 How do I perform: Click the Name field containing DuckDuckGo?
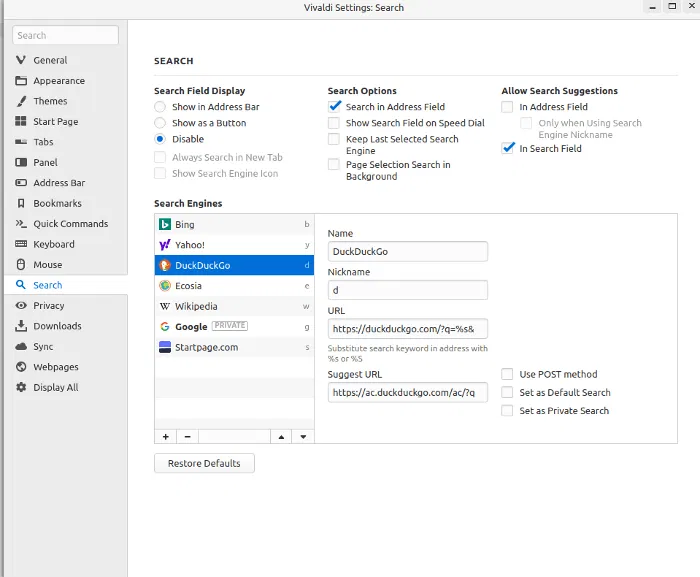click(x=408, y=251)
